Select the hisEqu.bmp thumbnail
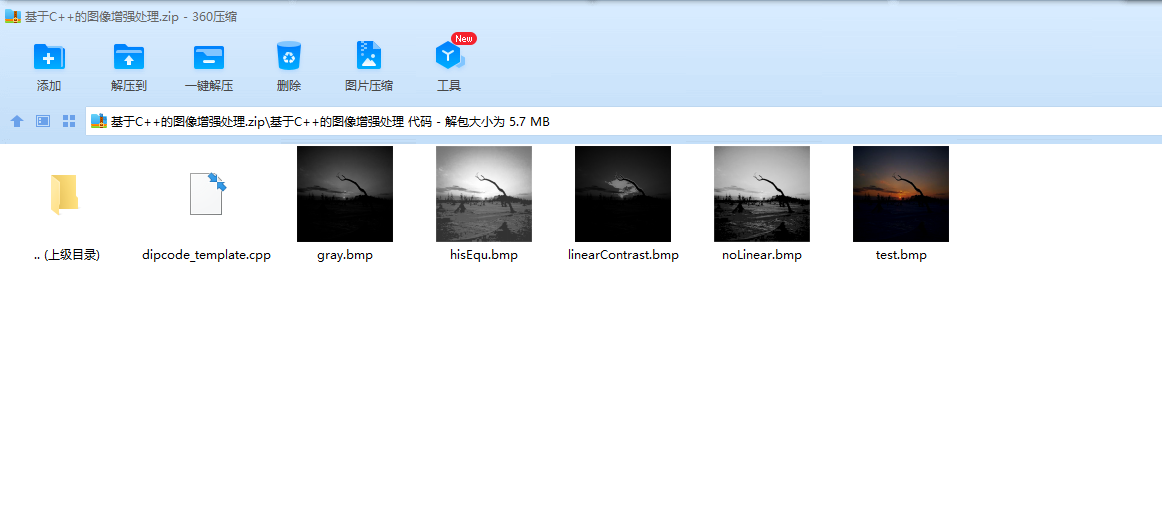This screenshot has height=507, width=1162. tap(484, 193)
